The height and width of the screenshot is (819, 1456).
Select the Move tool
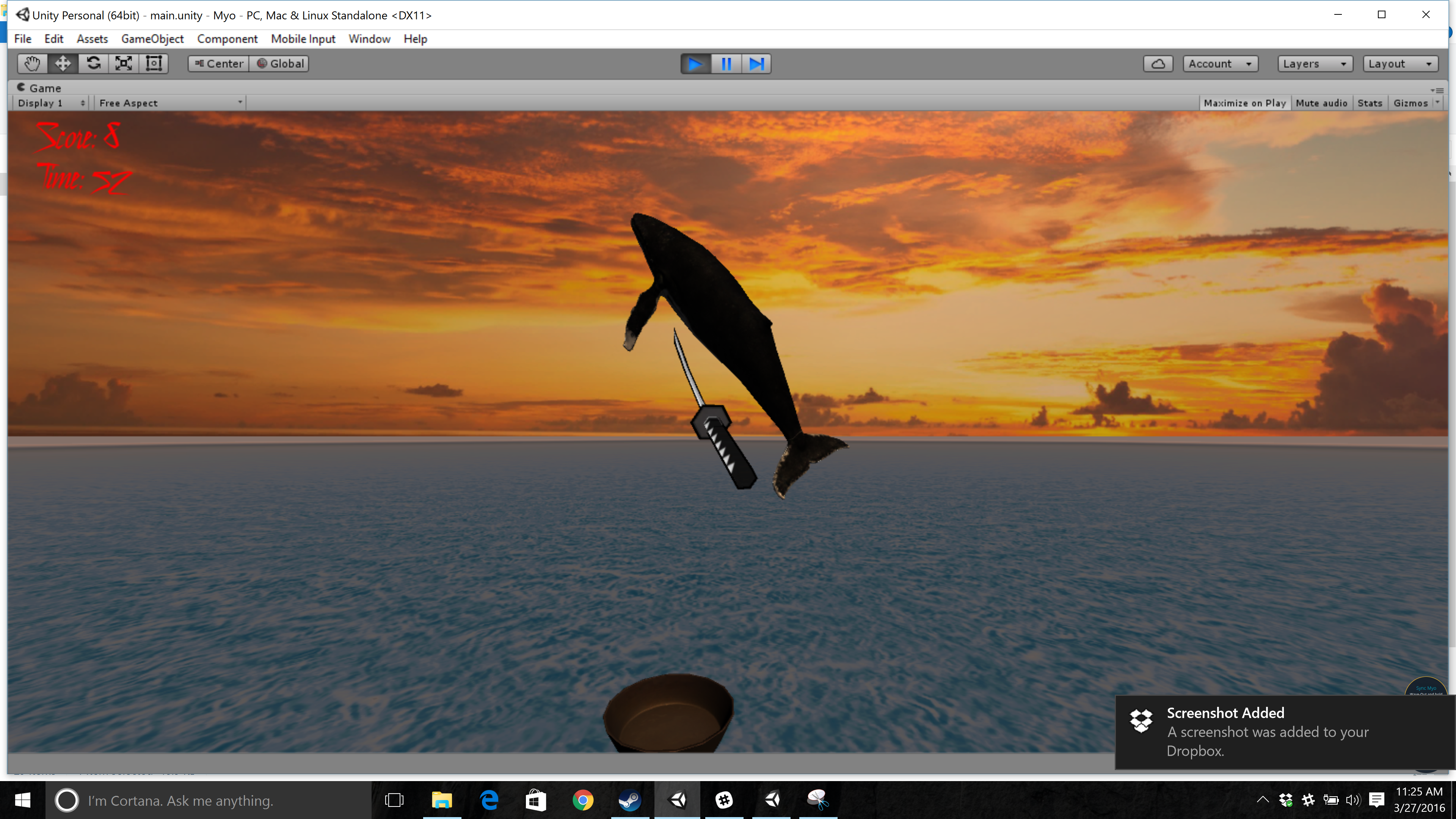tap(63, 63)
